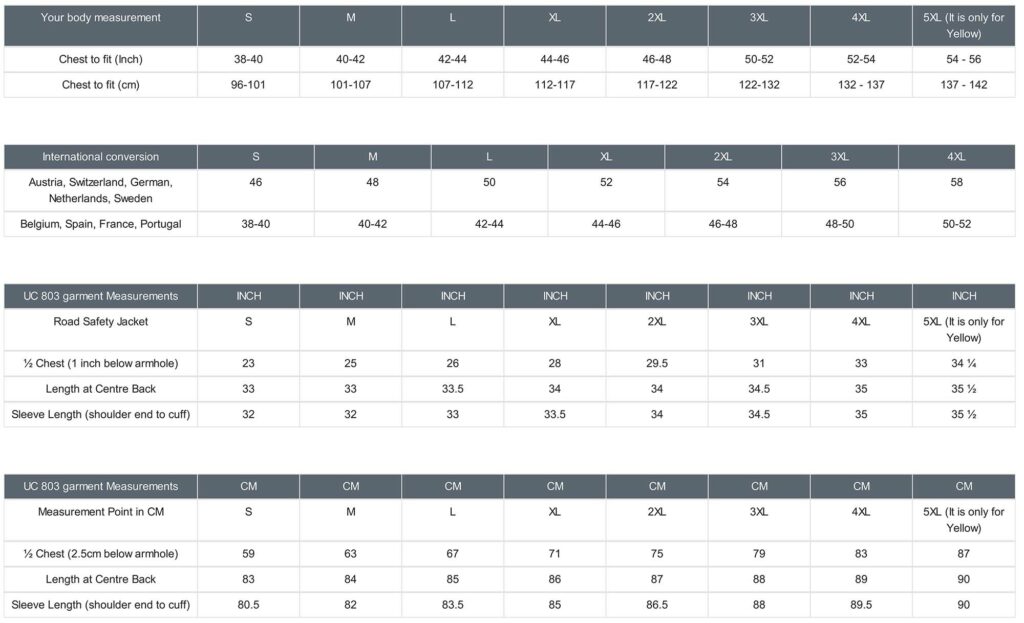Click the 34 ¼ half-chest inch value
Image resolution: width=1024 pixels, height=623 pixels.
pos(963,364)
